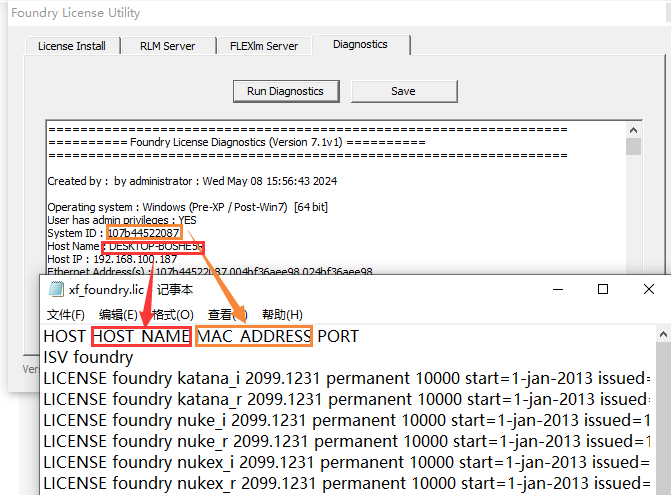Click the 'LICENSE foundry nuke_r' line

347,441
